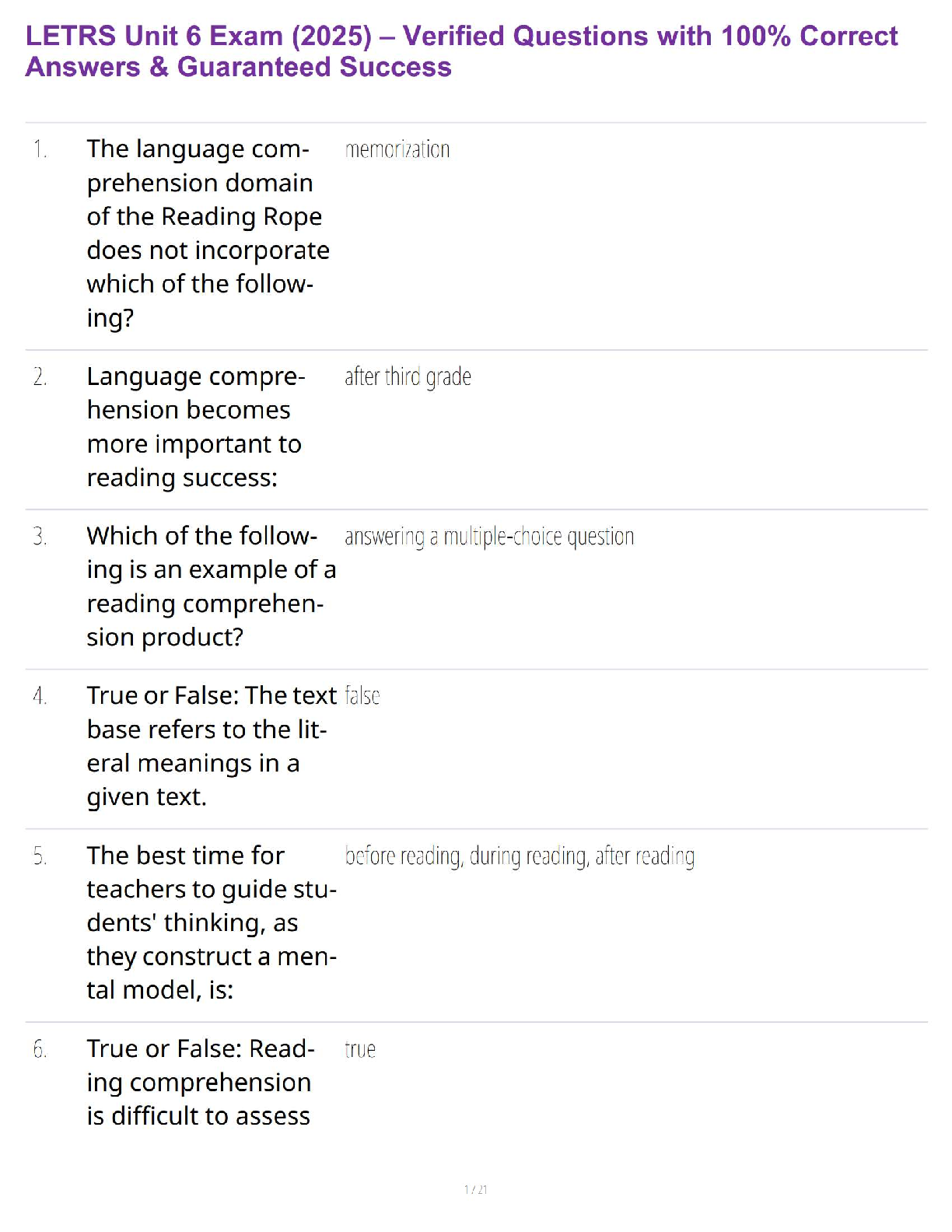952x1232 pixels.
Task: Click the answer "true" for question 6
Action: (360, 1049)
